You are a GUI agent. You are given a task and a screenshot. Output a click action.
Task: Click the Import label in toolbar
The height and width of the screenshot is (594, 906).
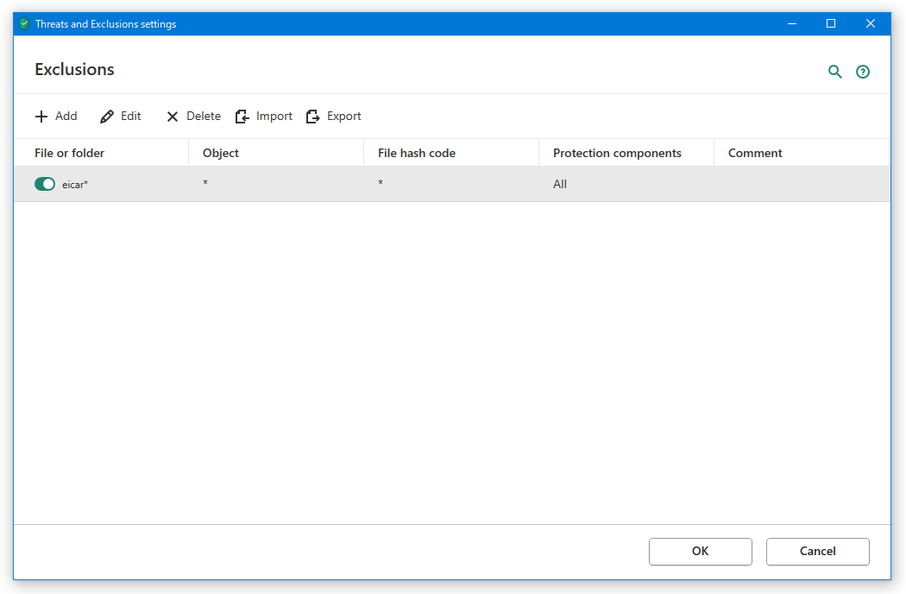click(x=274, y=116)
